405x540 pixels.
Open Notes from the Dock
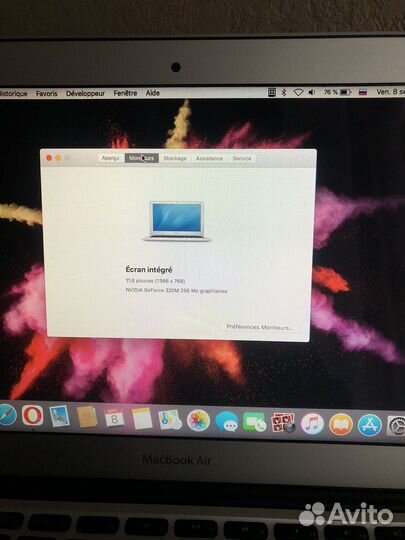click(142, 418)
